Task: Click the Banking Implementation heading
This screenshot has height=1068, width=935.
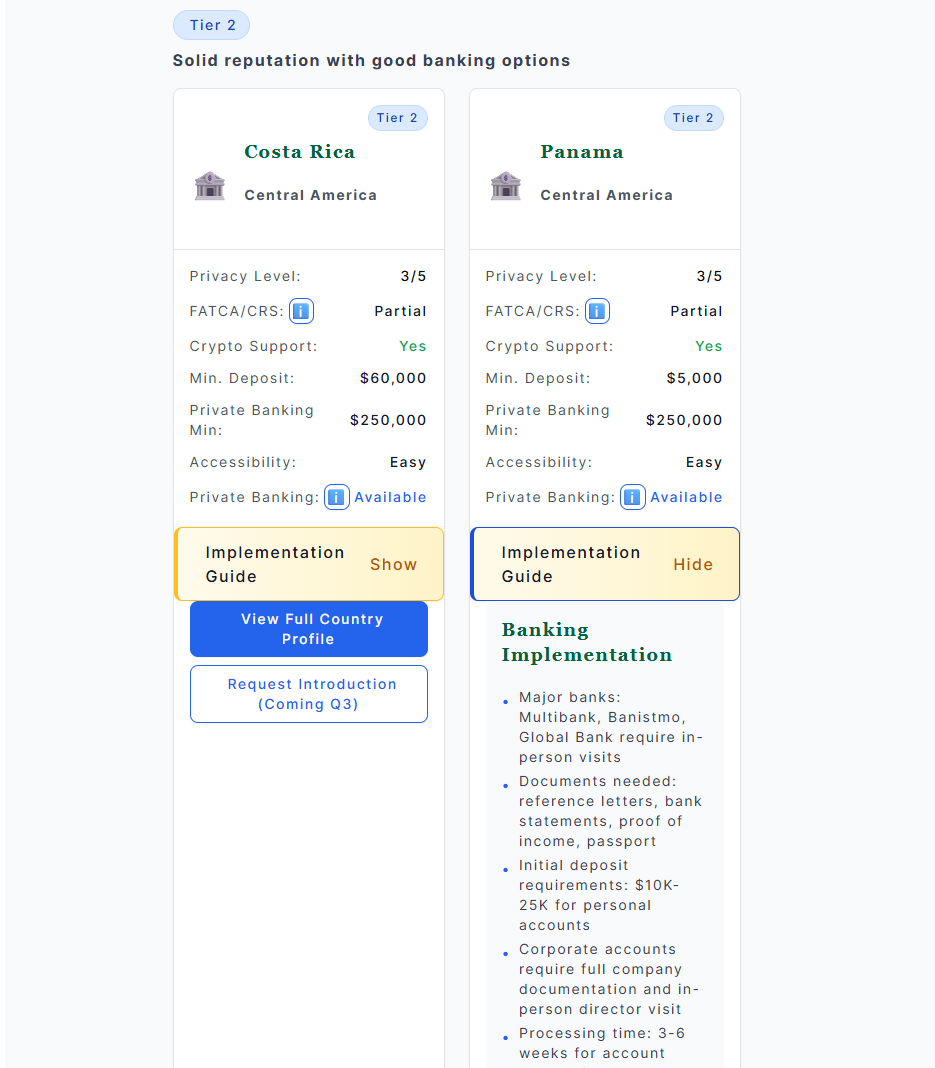Action: pos(586,642)
